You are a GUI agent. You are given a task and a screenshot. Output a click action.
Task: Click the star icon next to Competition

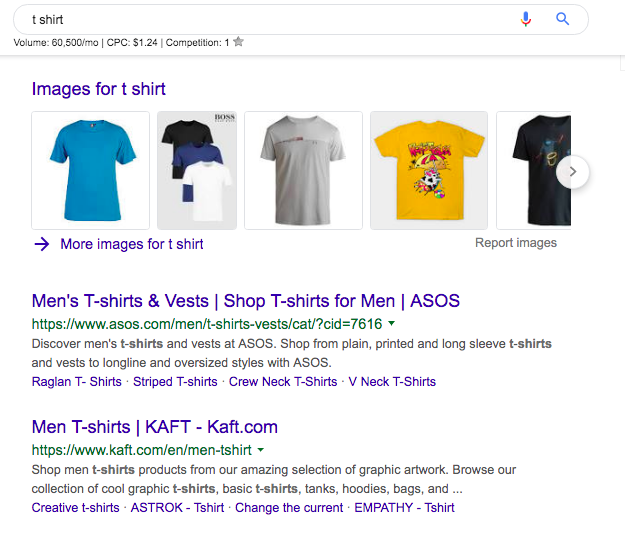click(x=238, y=41)
